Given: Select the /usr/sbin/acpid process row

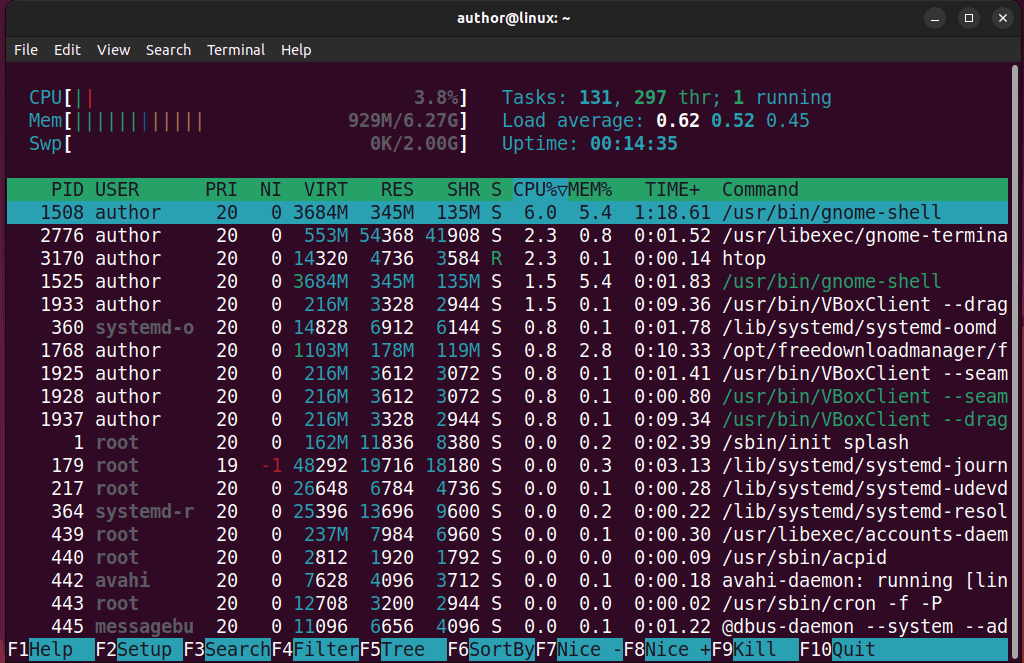Looking at the screenshot, I should tap(507, 558).
